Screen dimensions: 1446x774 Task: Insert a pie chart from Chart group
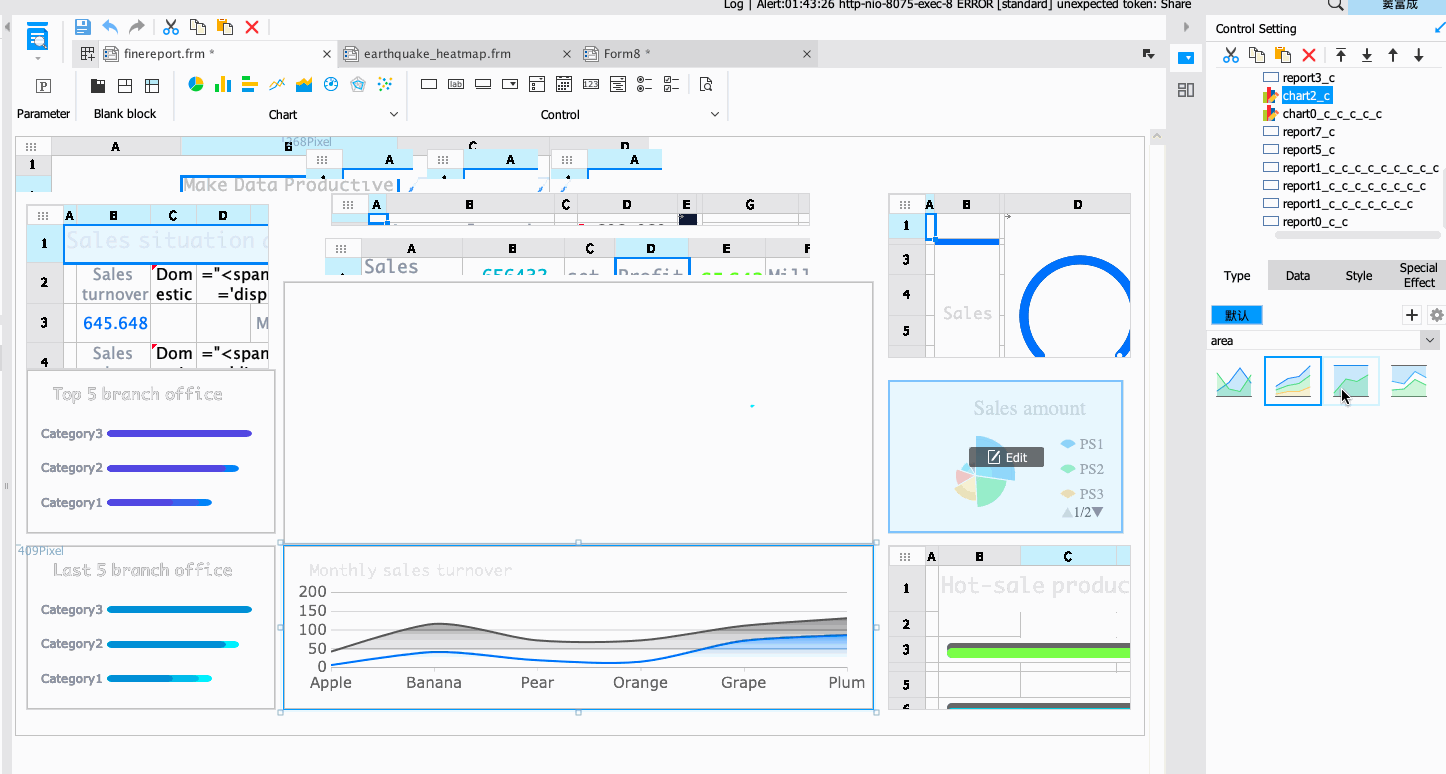[x=196, y=84]
